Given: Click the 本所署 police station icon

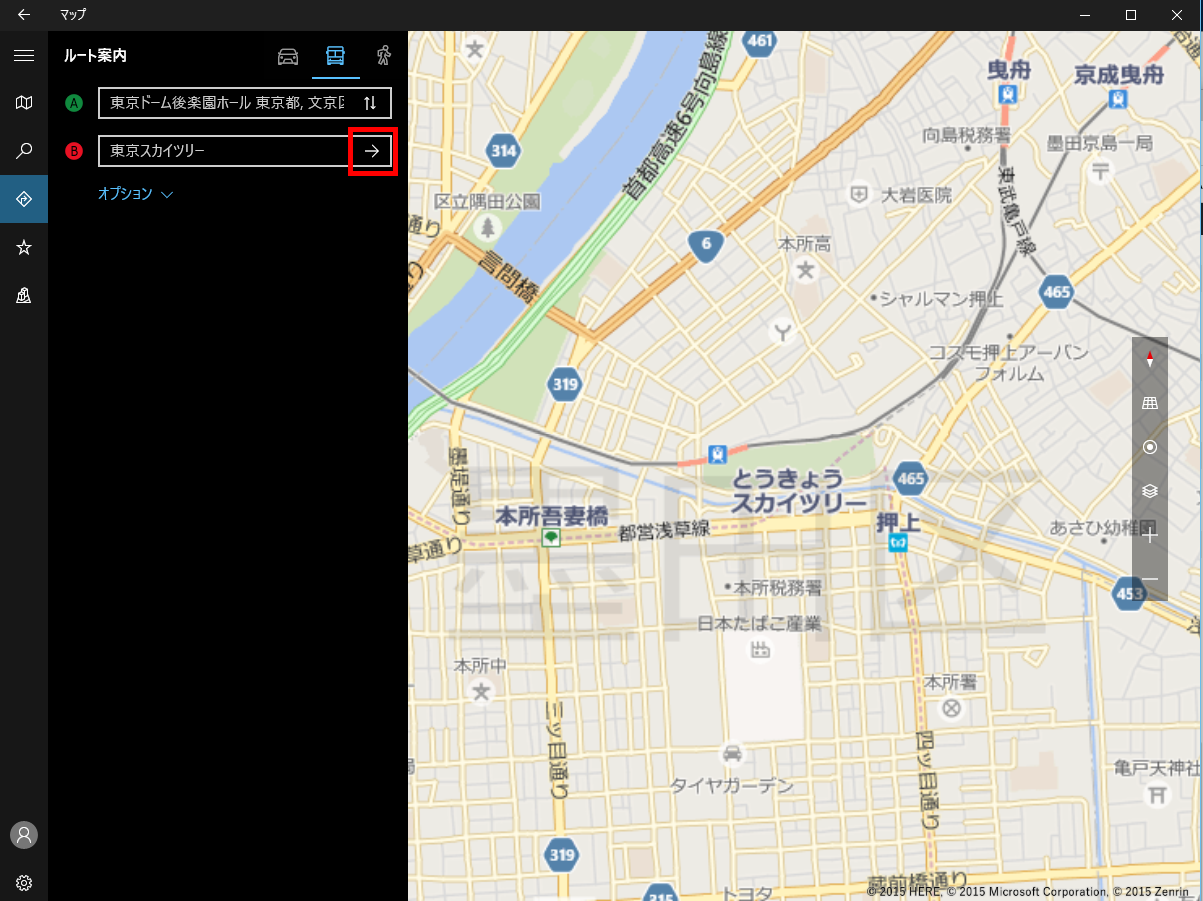Looking at the screenshot, I should (951, 709).
